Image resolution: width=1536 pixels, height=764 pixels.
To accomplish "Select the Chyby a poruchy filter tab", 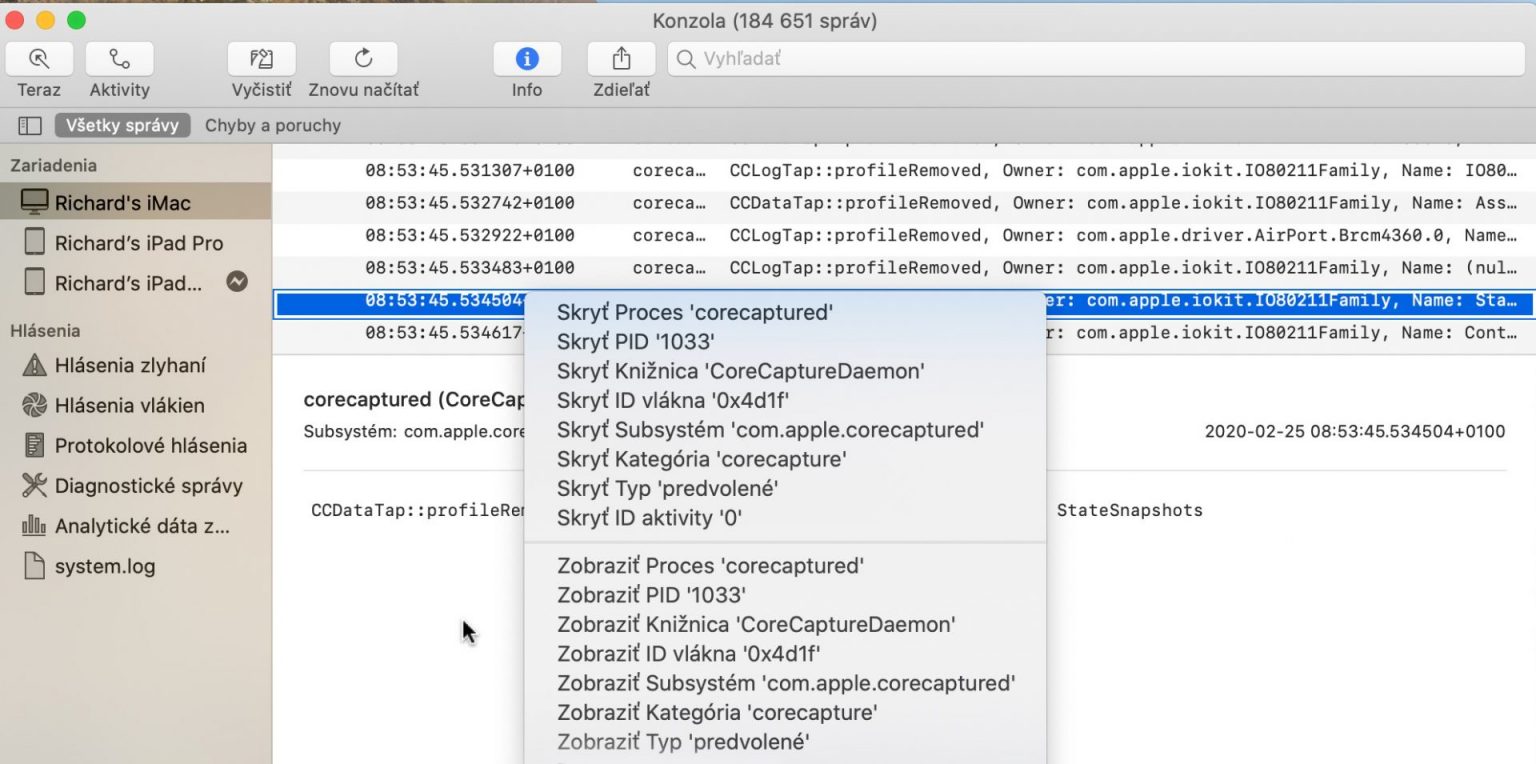I will click(x=273, y=126).
